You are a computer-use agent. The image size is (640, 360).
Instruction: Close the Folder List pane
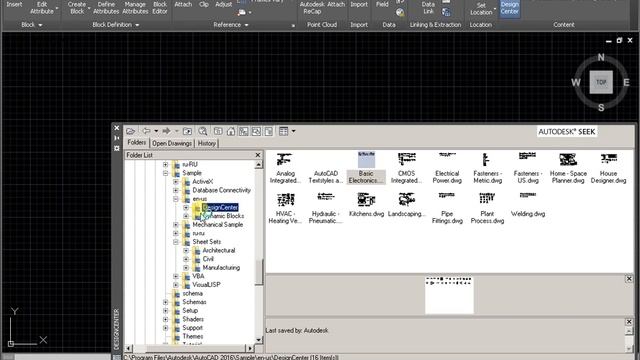pos(258,155)
